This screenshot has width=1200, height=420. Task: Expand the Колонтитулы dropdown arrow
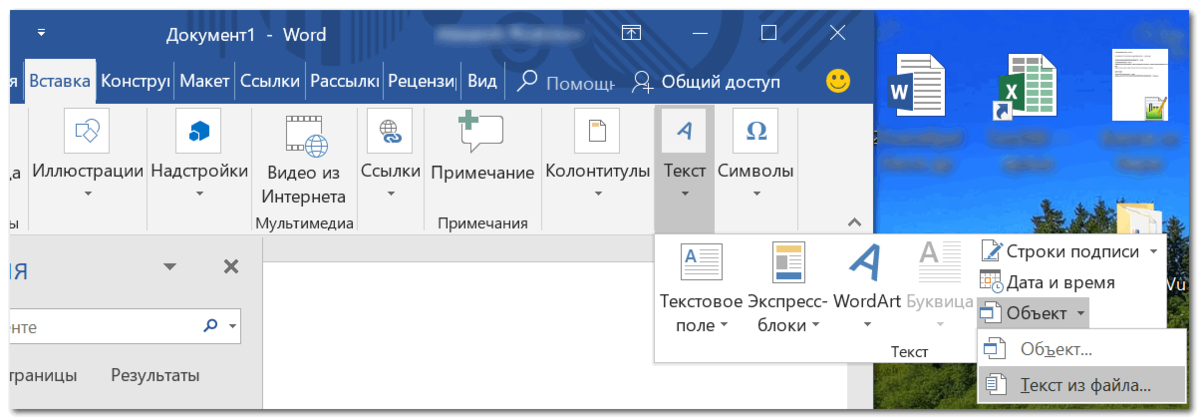(597, 194)
